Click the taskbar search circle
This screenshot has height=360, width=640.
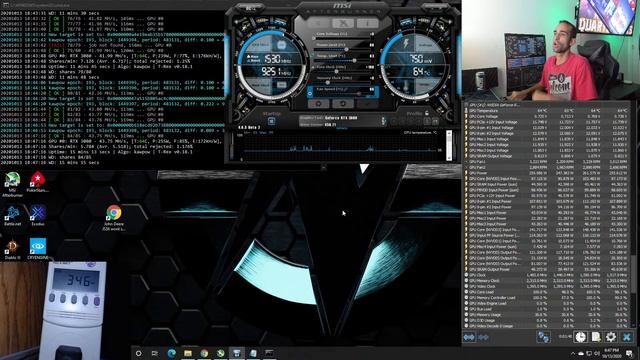pyautogui.click(x=139, y=353)
